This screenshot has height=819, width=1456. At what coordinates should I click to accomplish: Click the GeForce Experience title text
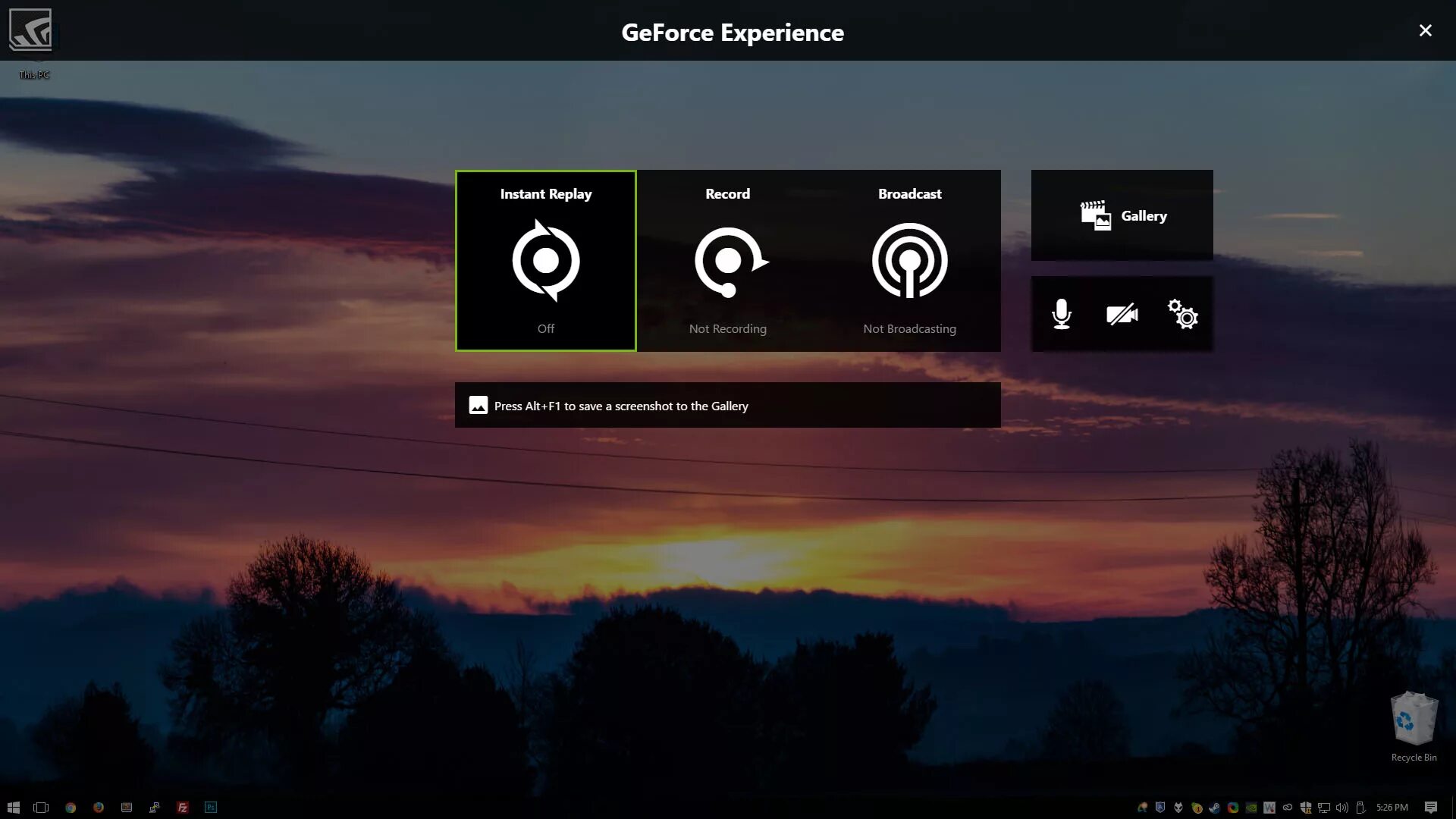(733, 33)
